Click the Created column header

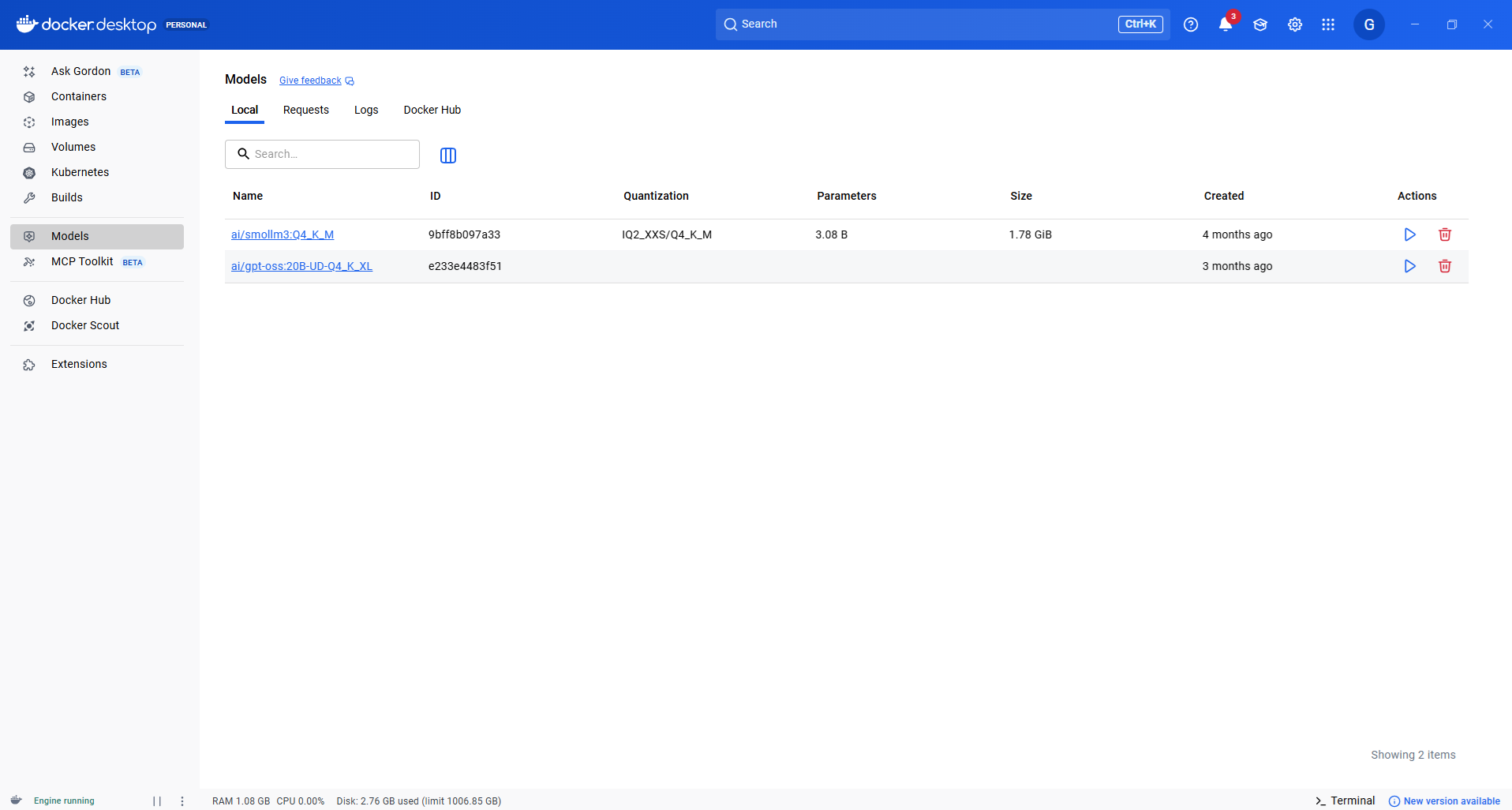coord(1224,196)
